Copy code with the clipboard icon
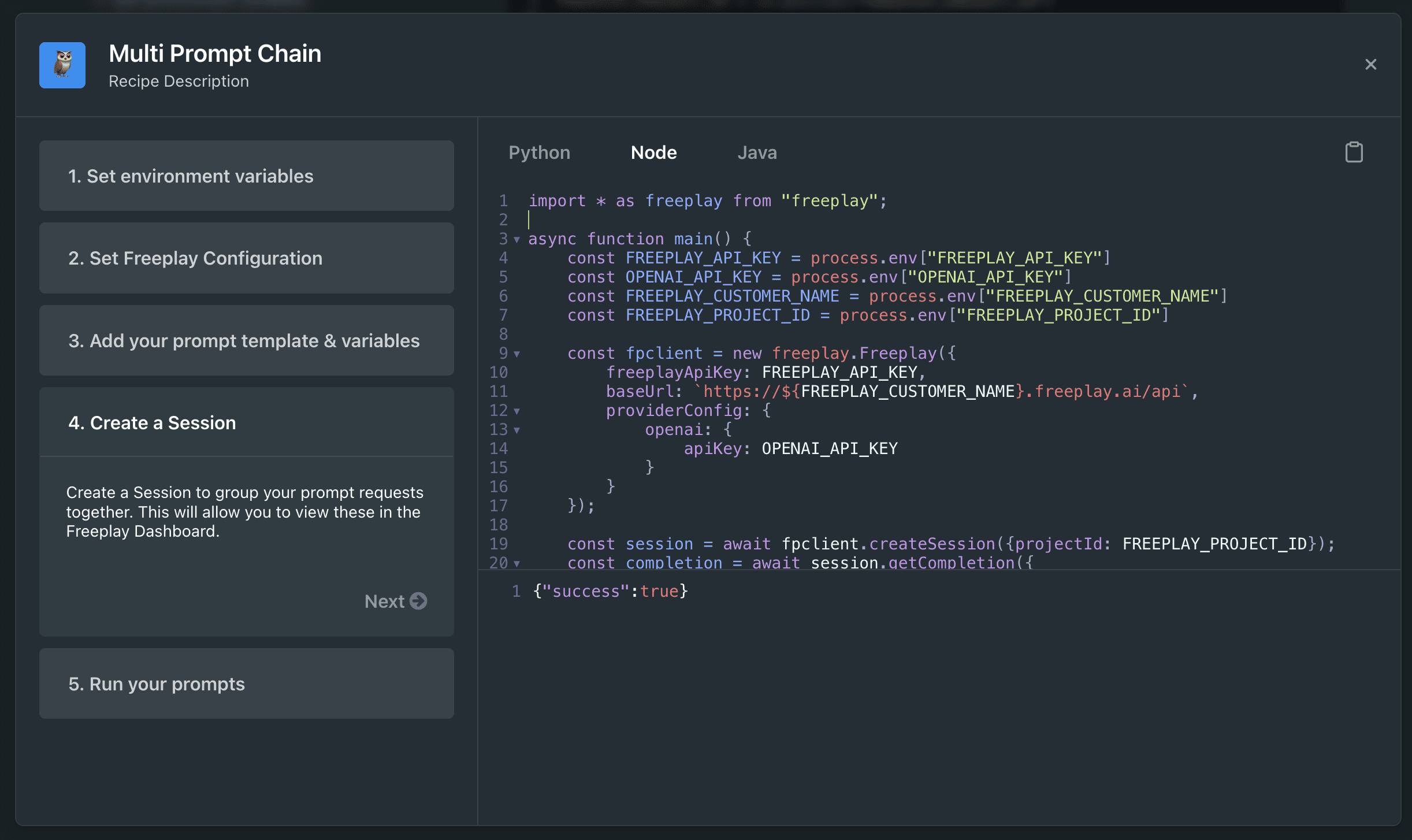 pyautogui.click(x=1354, y=153)
